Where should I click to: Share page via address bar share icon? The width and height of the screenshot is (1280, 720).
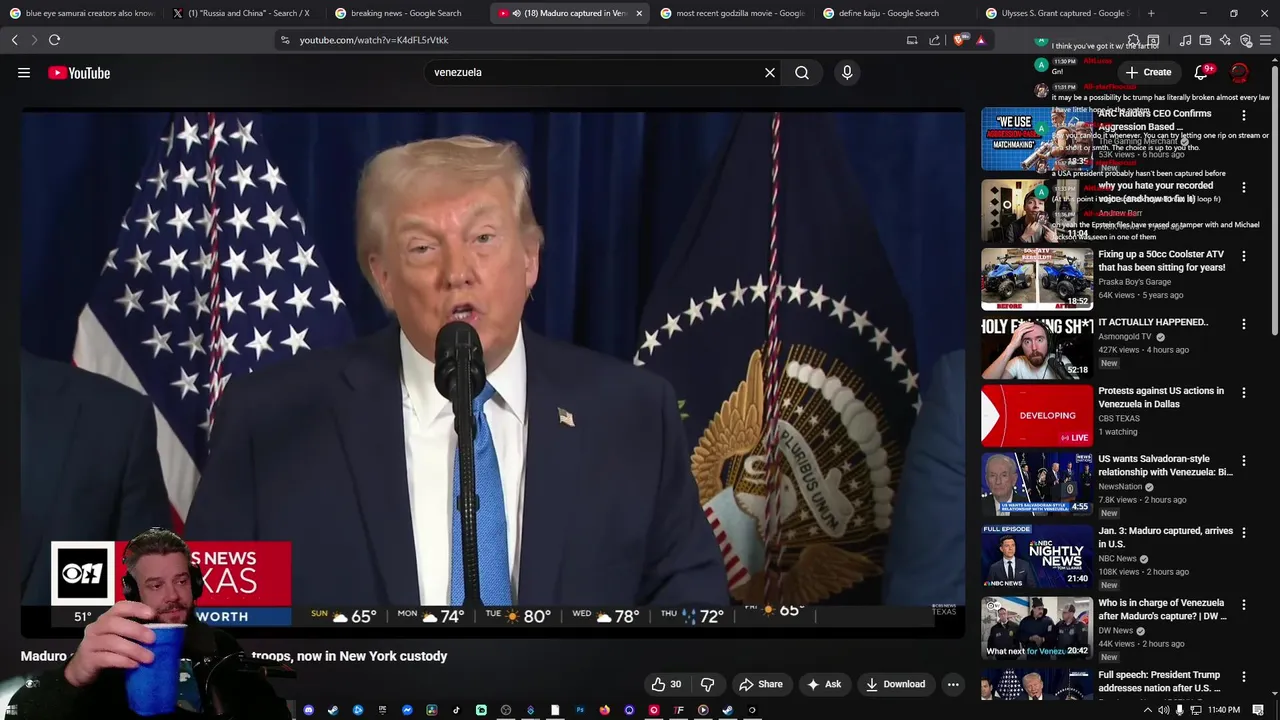(x=934, y=40)
